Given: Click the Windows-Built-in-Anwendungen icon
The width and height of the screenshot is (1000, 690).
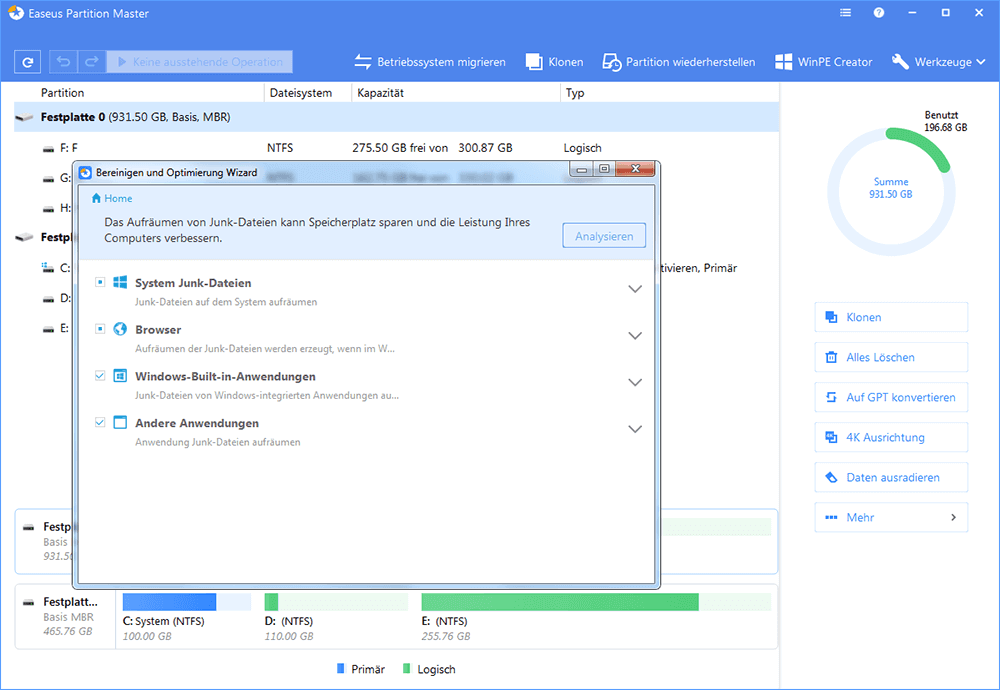Looking at the screenshot, I should [x=120, y=376].
